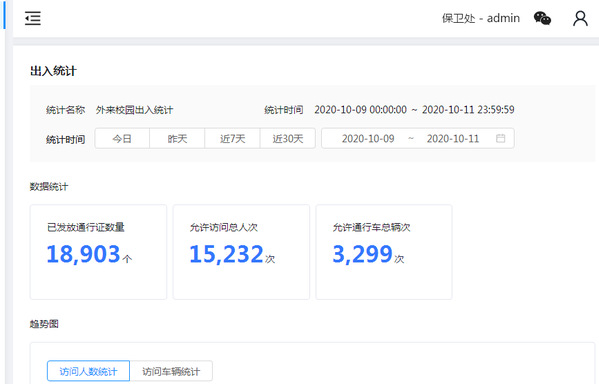The height and width of the screenshot is (384, 599).
Task: Edit the end date 2020-10-11 field
Action: 453,138
